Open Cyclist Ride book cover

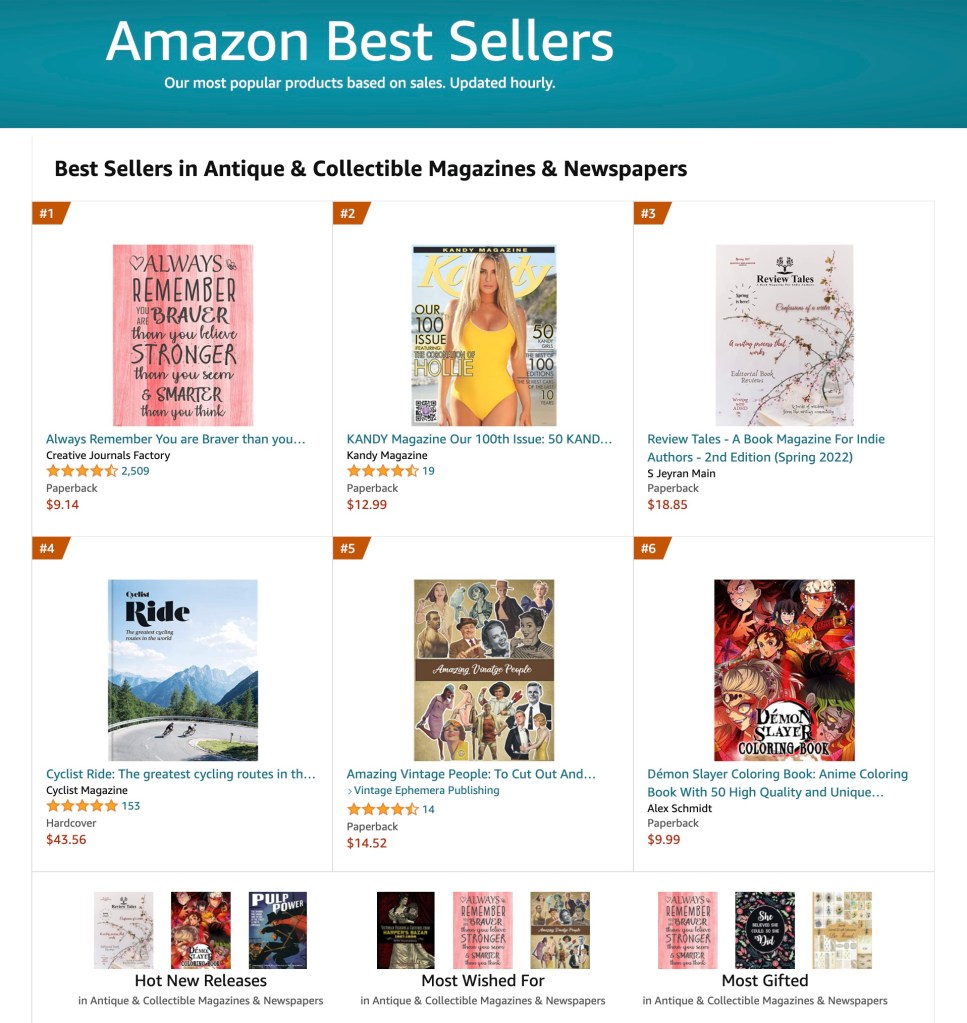[183, 670]
